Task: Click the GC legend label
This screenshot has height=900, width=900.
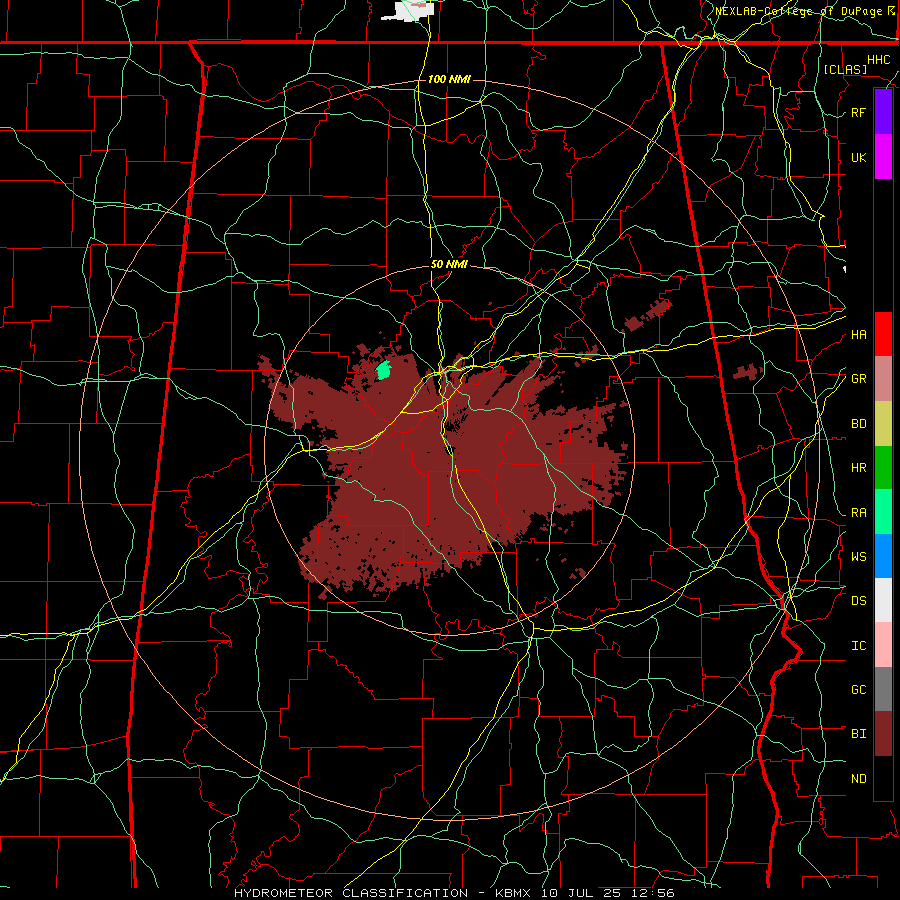Action: click(858, 690)
